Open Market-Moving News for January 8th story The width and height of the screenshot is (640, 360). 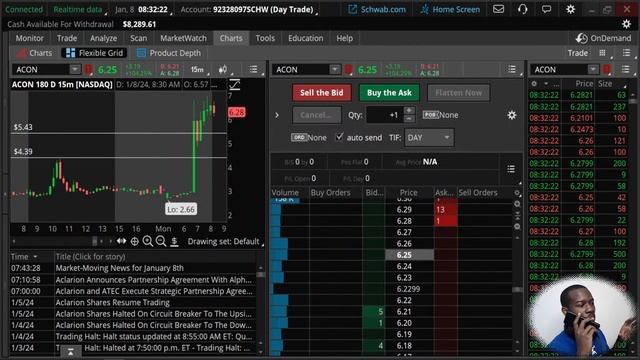[x=120, y=268]
